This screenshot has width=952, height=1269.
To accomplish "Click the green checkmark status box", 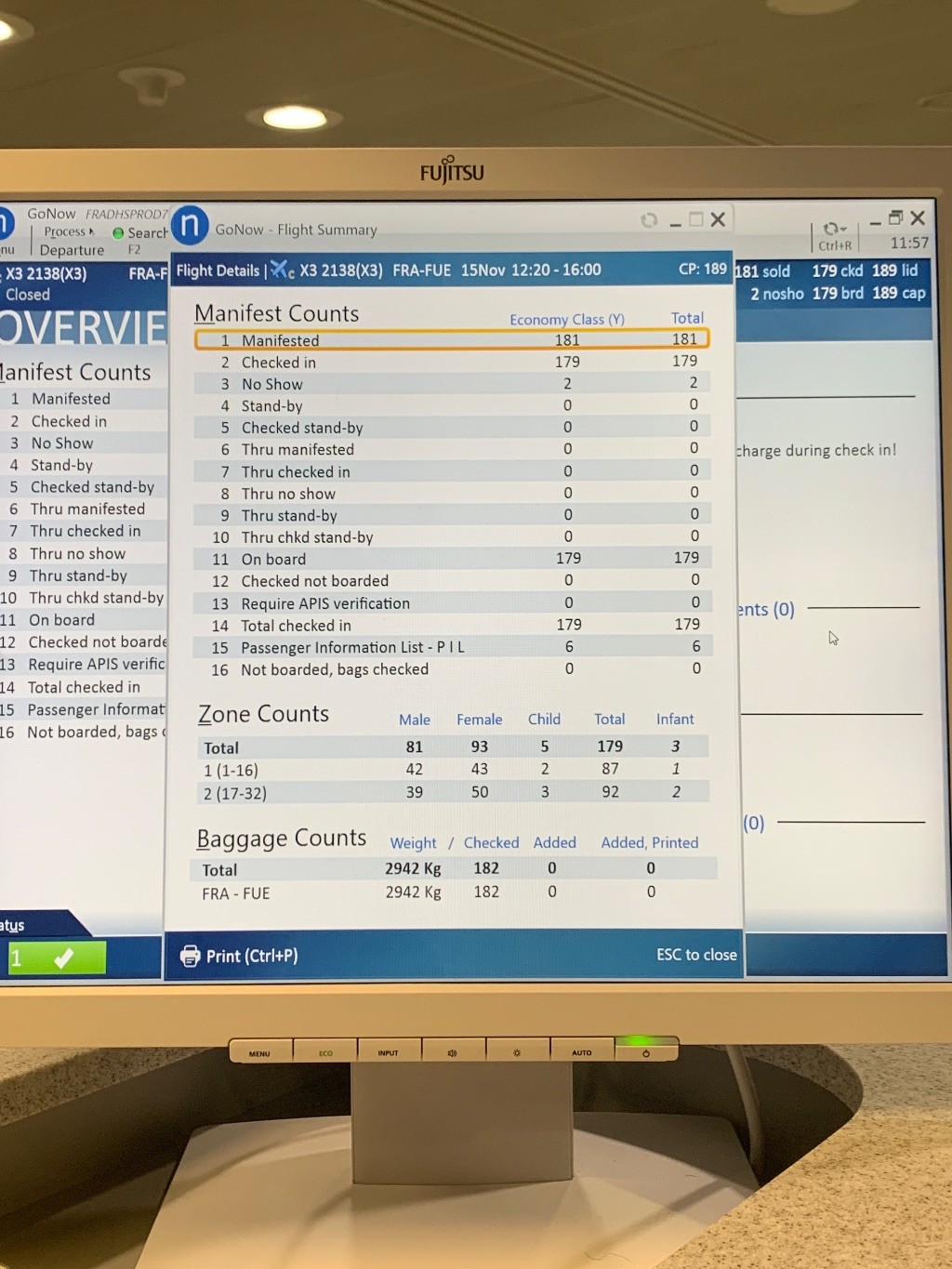I will [x=57, y=958].
